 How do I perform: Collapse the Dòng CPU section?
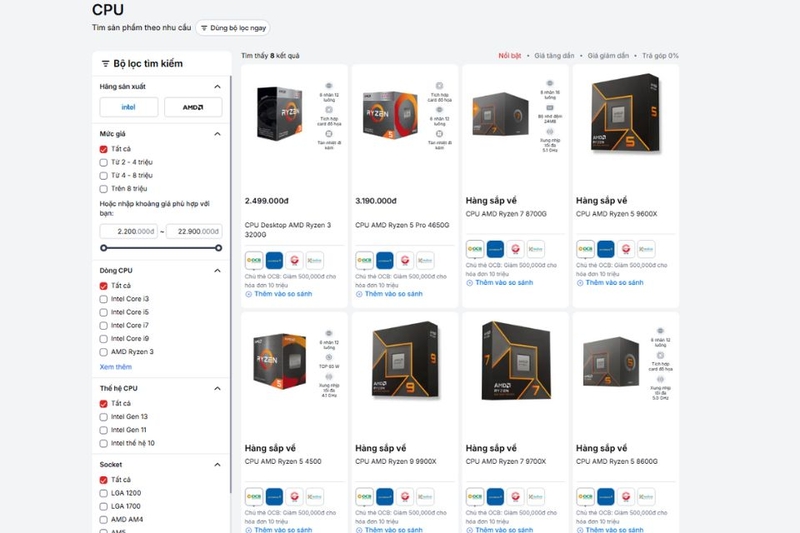(x=217, y=271)
